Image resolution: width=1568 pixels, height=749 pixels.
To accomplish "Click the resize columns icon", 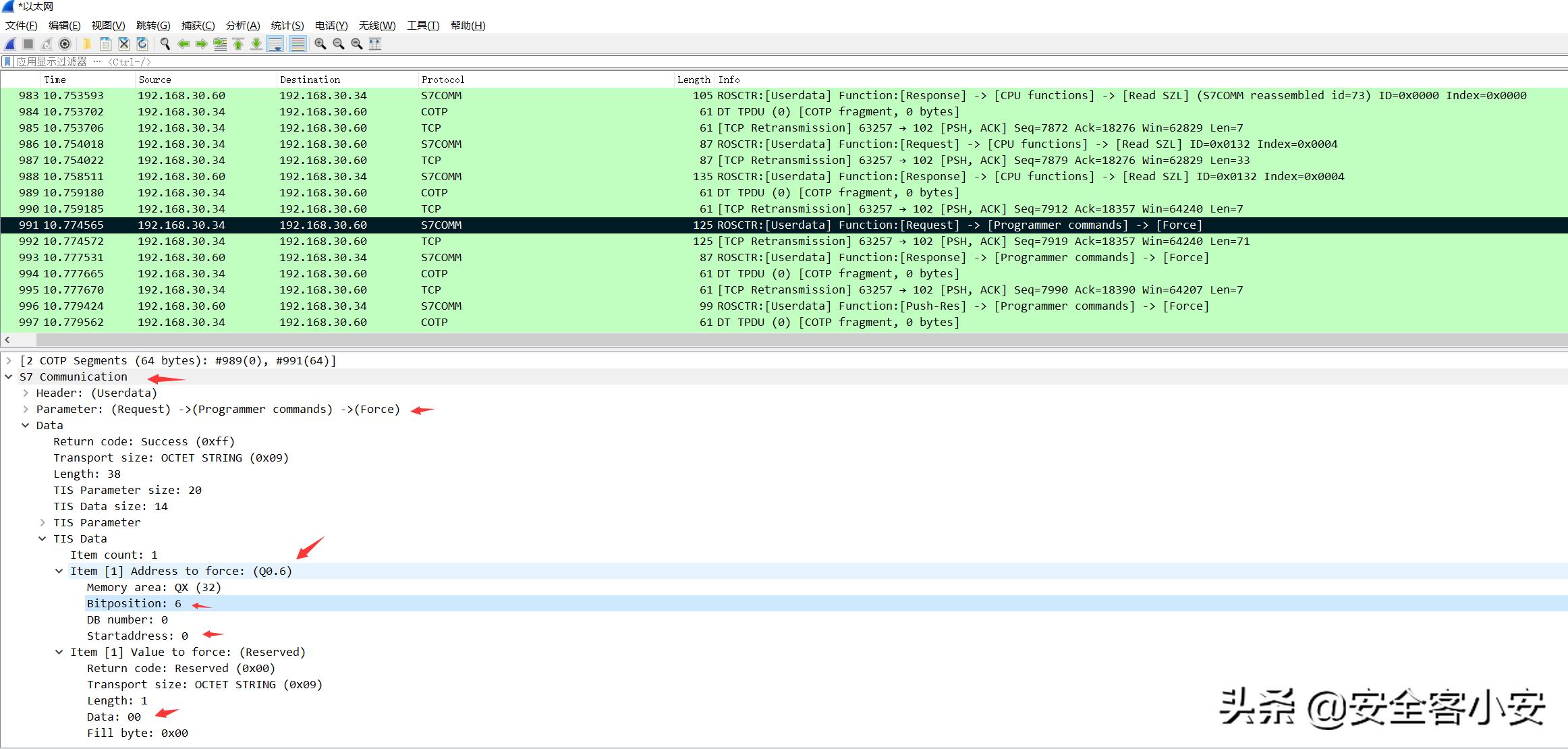I will click(x=375, y=44).
